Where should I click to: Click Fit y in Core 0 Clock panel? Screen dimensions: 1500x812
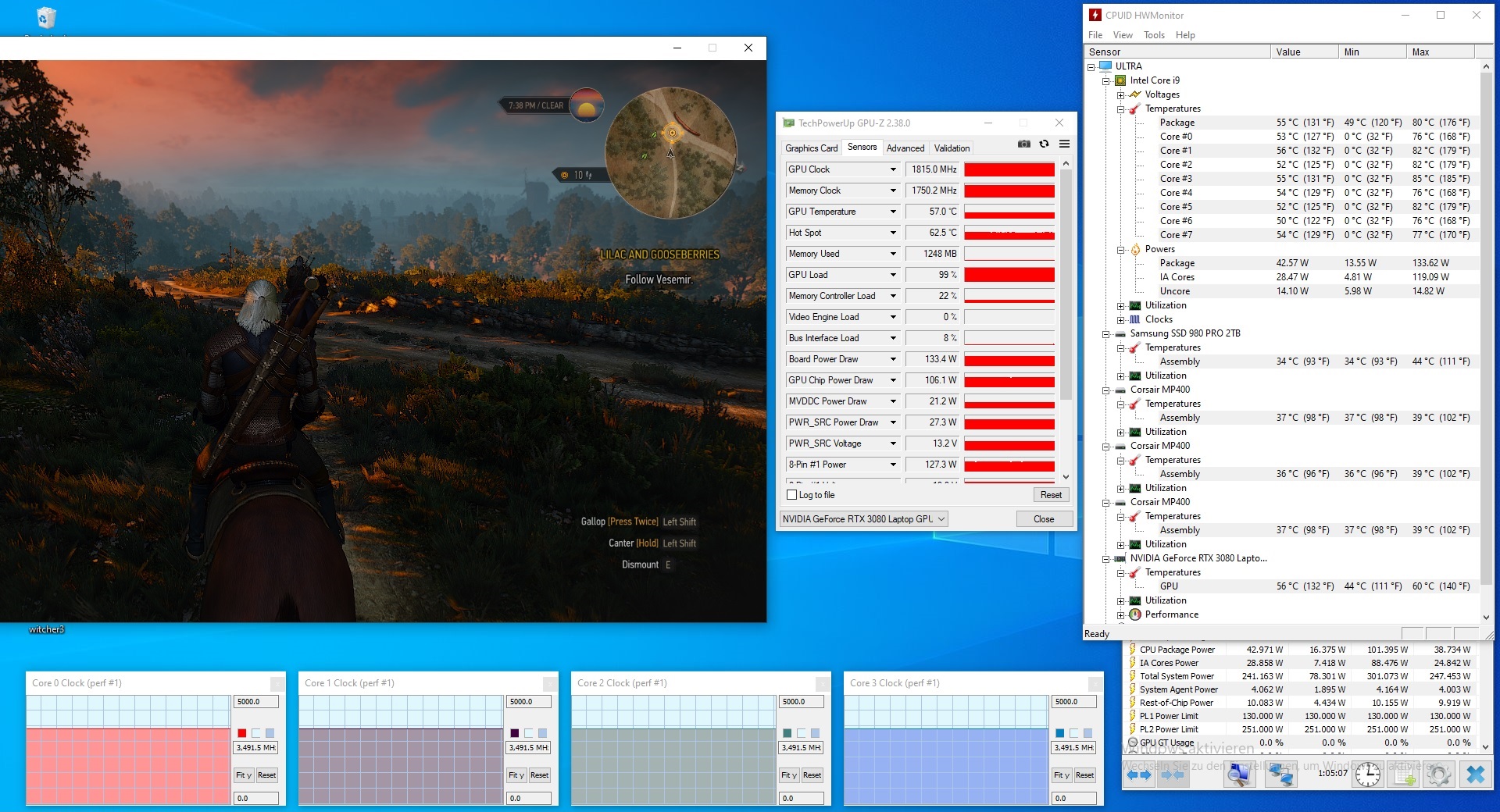(x=243, y=775)
